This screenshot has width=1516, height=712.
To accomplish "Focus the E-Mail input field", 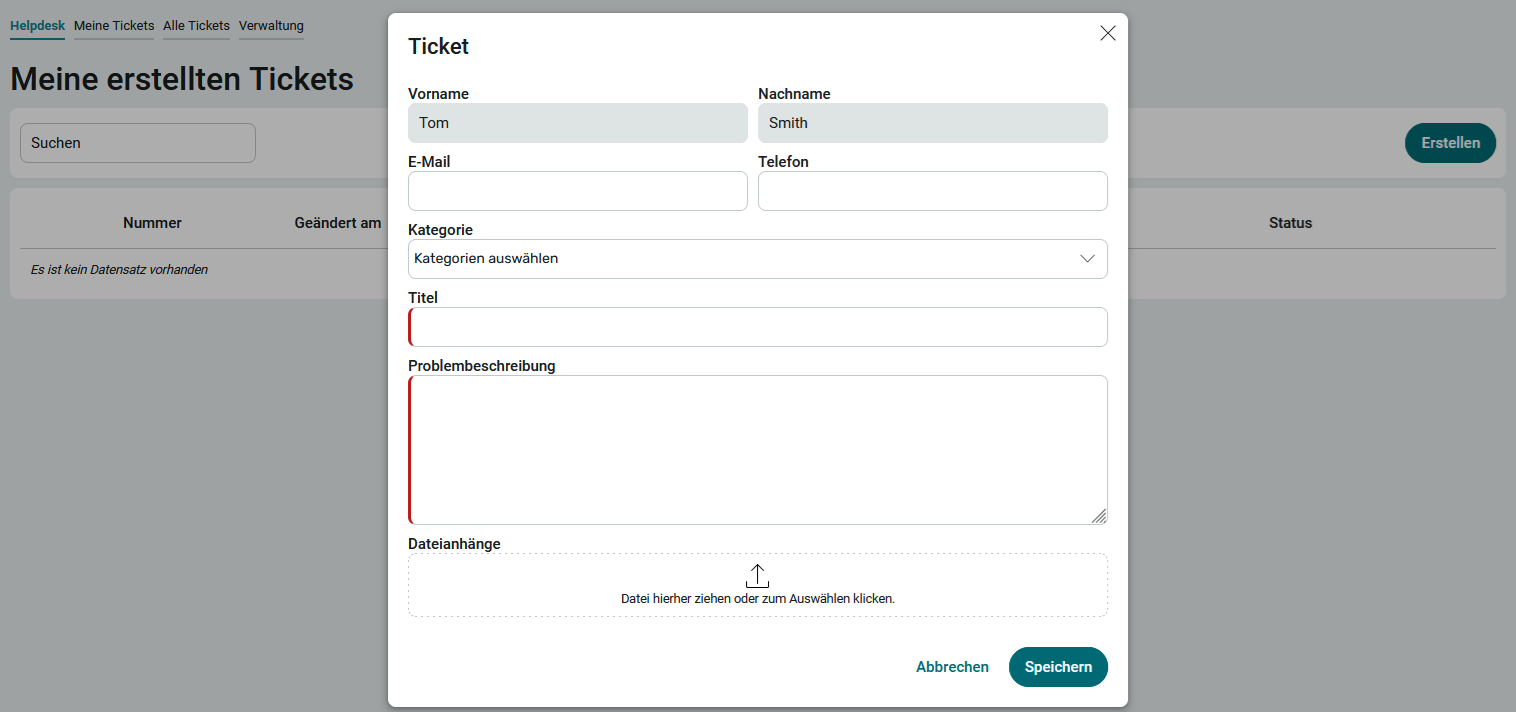I will [x=578, y=191].
